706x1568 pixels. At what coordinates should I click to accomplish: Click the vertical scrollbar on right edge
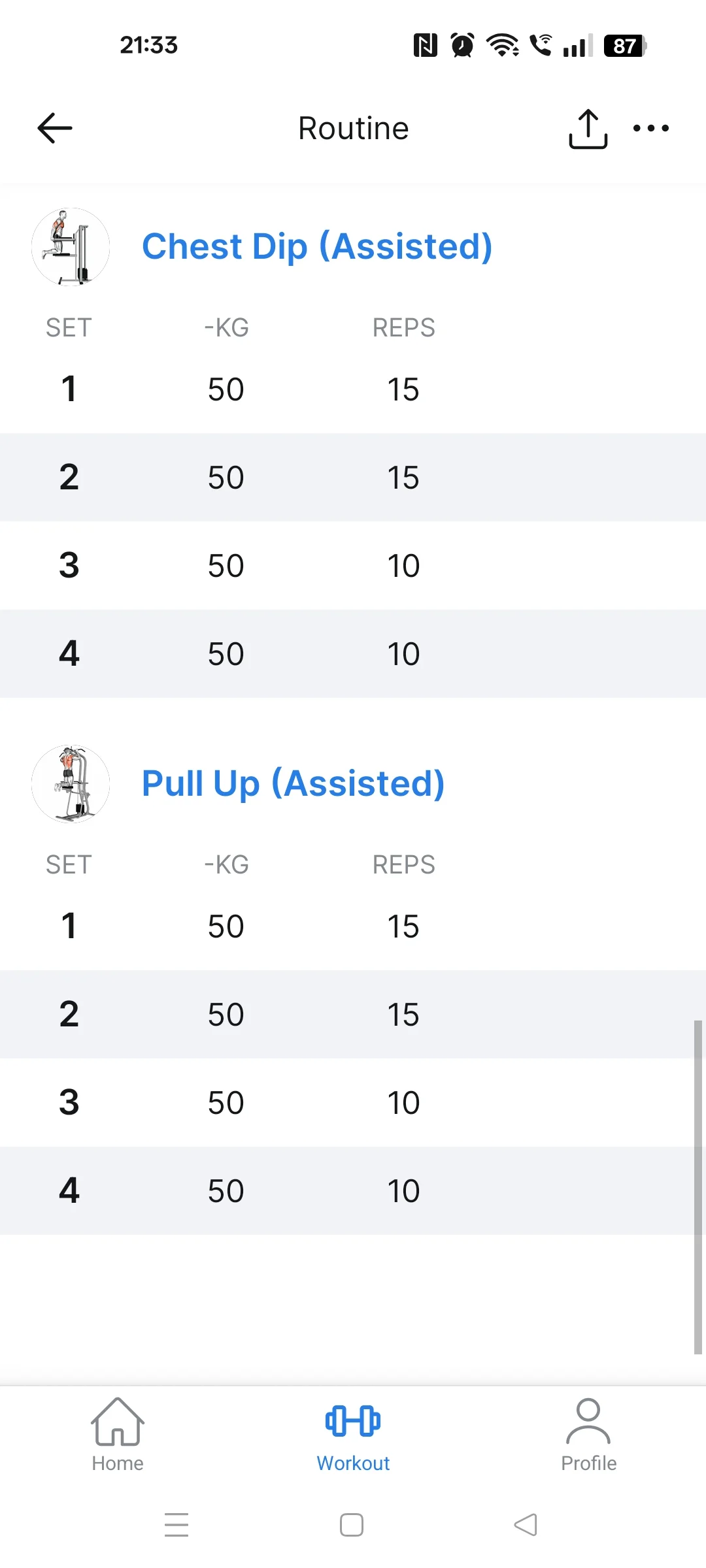click(x=698, y=1187)
